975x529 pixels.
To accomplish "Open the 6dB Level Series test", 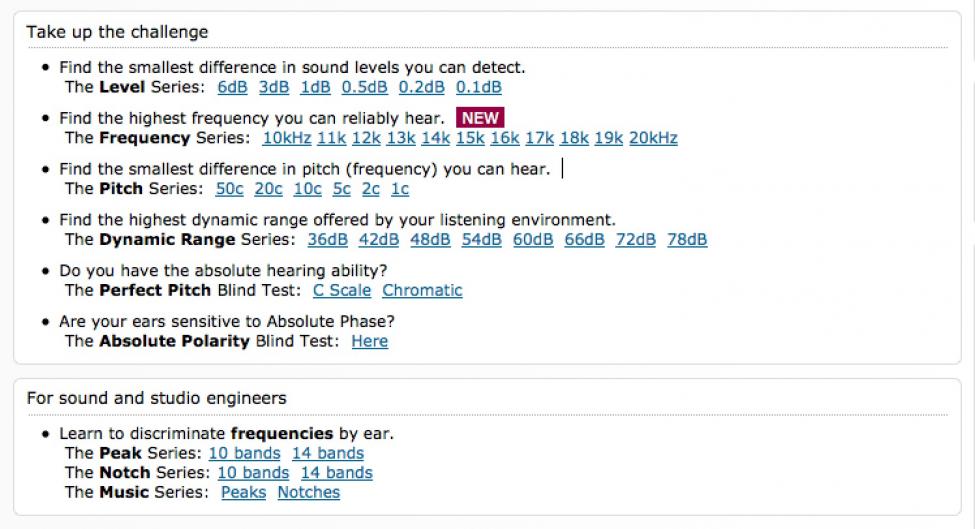I will click(232, 87).
